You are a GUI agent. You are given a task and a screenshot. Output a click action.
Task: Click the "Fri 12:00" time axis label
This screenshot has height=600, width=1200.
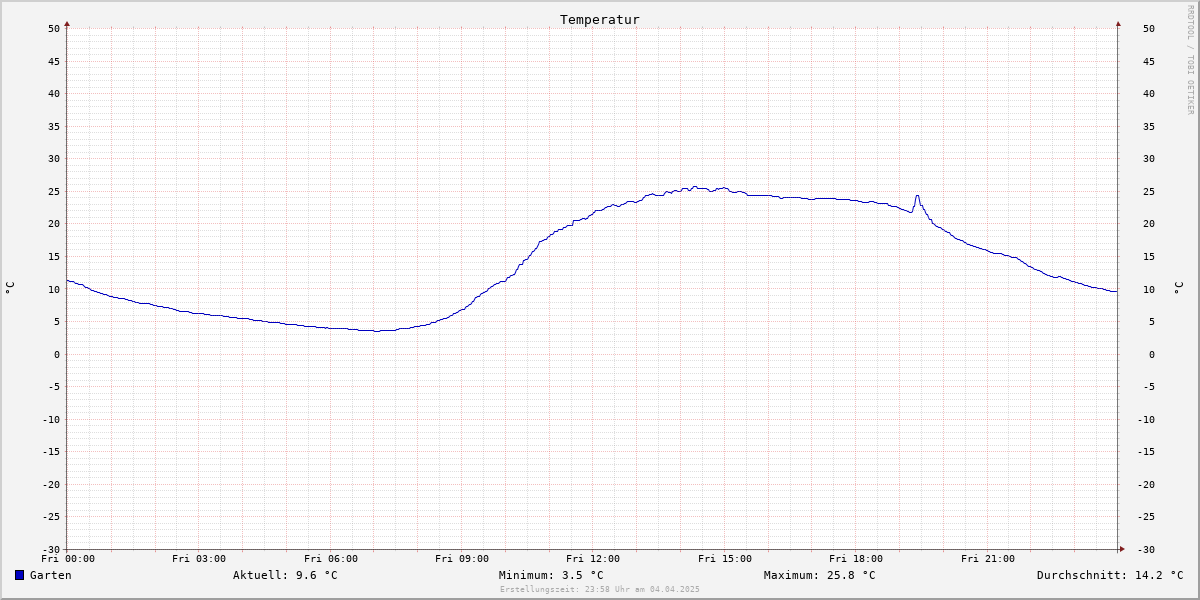(593, 559)
